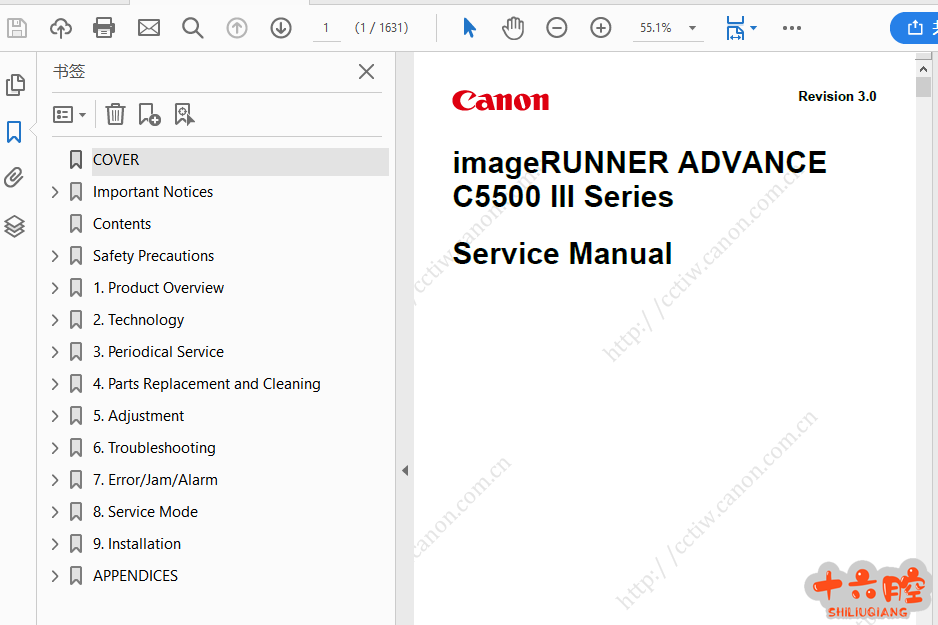Screen dimensions: 938x625
Task: Click the zoom out minus button
Action: pos(557,28)
